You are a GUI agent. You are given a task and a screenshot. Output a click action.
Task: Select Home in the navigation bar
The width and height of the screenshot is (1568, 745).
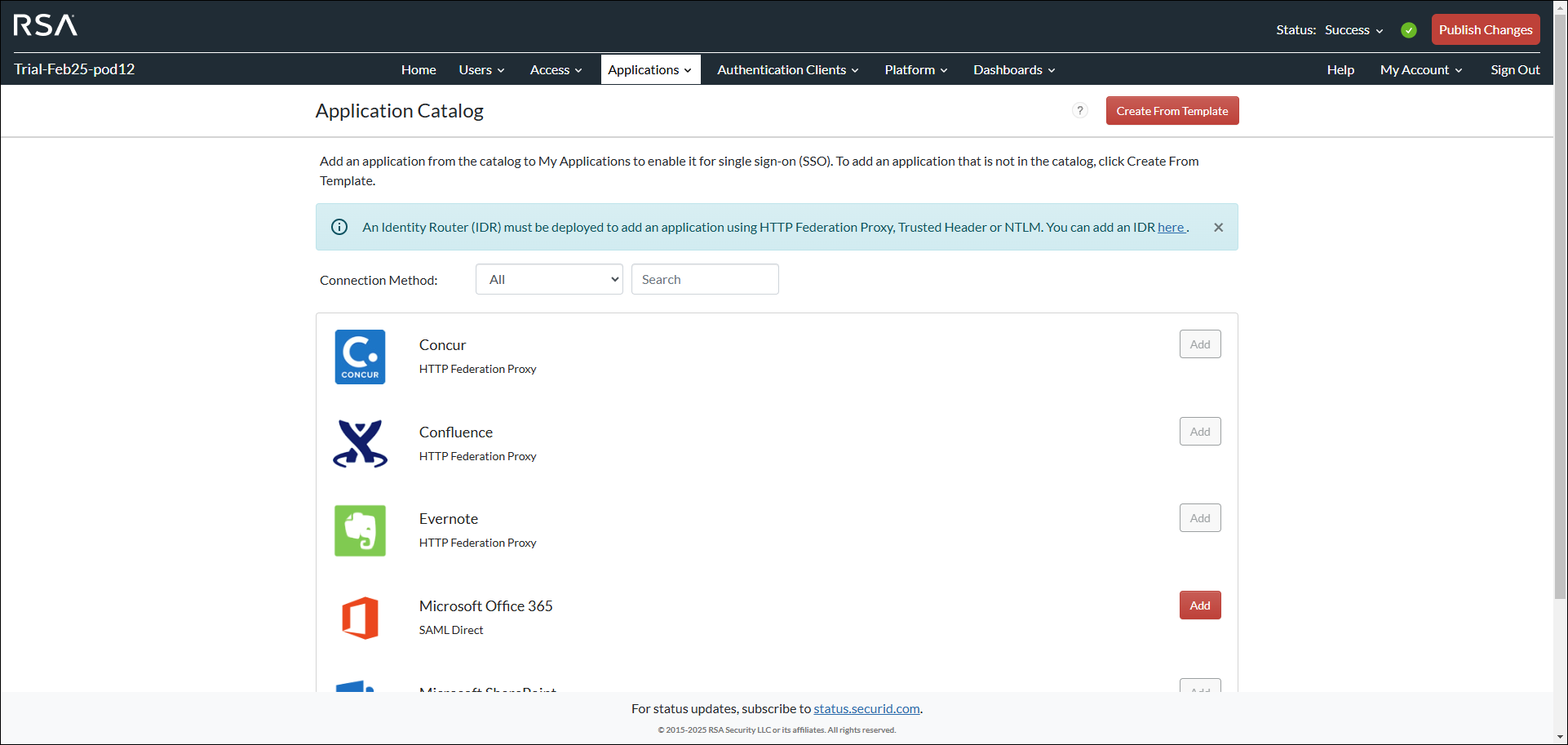[x=418, y=69]
